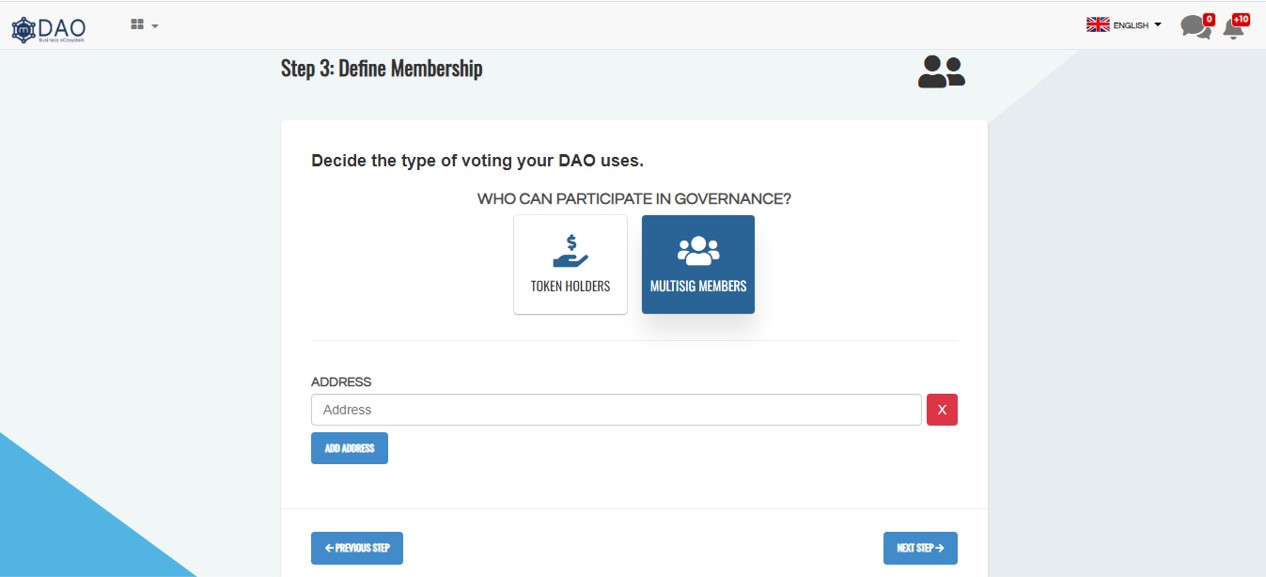Image resolution: width=1266 pixels, height=577 pixels.
Task: Focus the Address input field
Action: [x=616, y=410]
